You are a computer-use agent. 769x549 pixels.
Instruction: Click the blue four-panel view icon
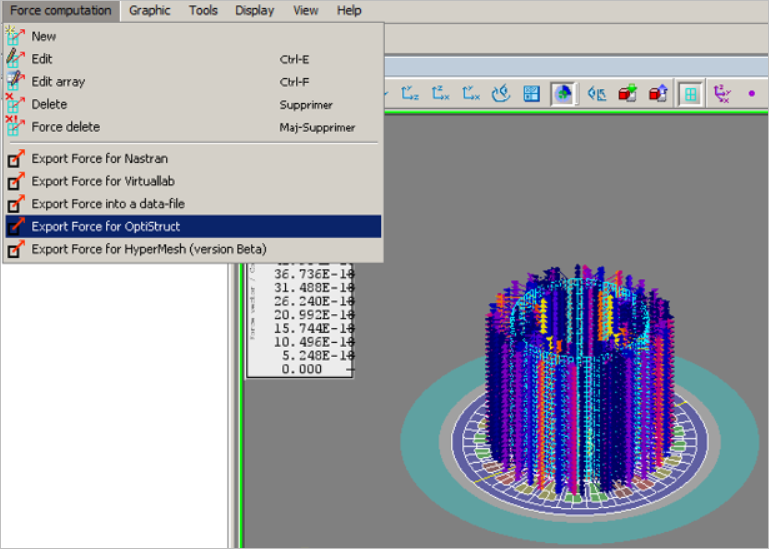[532, 94]
